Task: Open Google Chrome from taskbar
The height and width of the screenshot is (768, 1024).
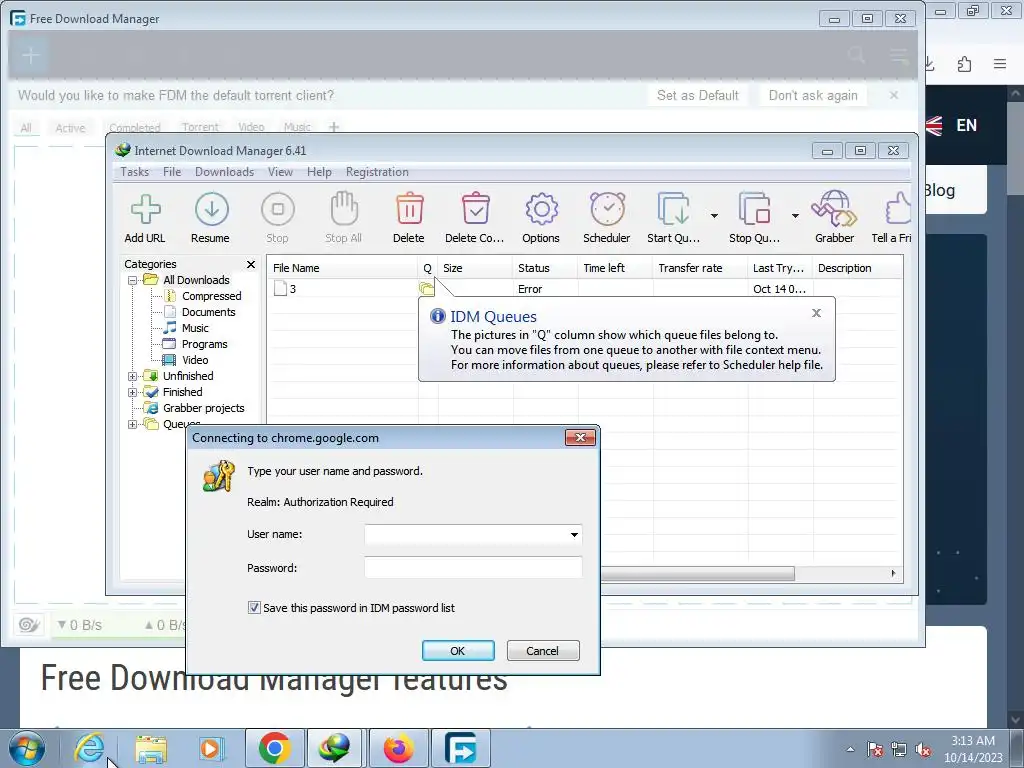Action: [x=274, y=748]
